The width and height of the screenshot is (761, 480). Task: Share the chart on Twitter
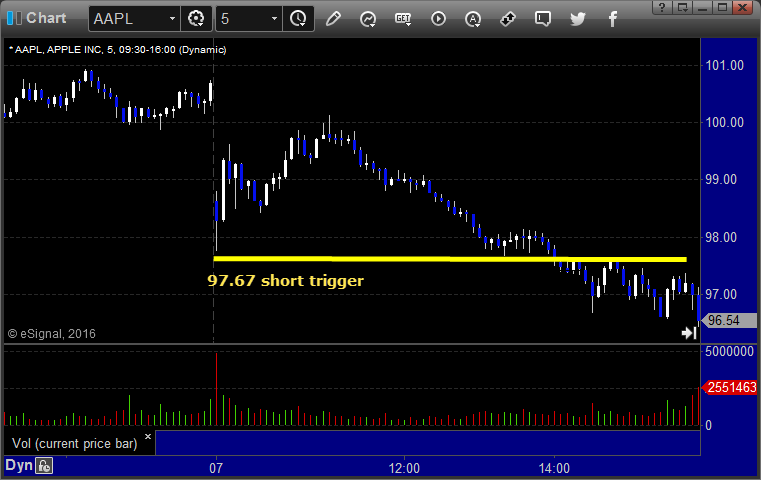tap(578, 19)
